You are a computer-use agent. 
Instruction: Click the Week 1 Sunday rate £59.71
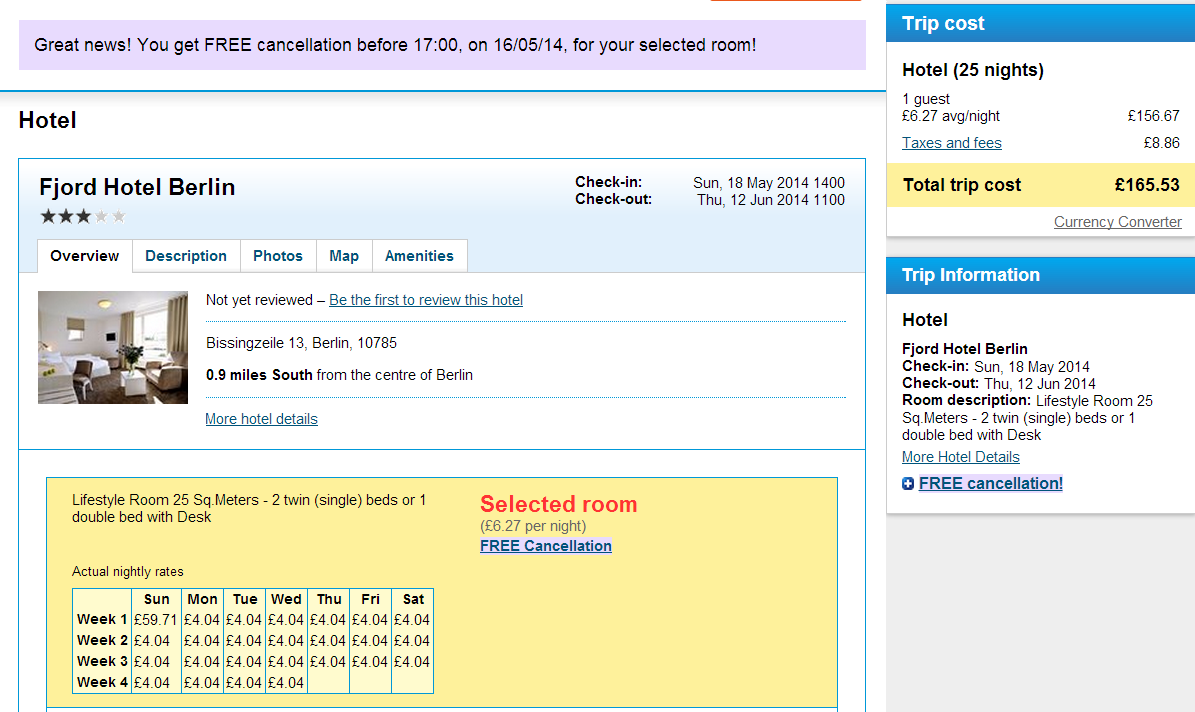[156, 620]
